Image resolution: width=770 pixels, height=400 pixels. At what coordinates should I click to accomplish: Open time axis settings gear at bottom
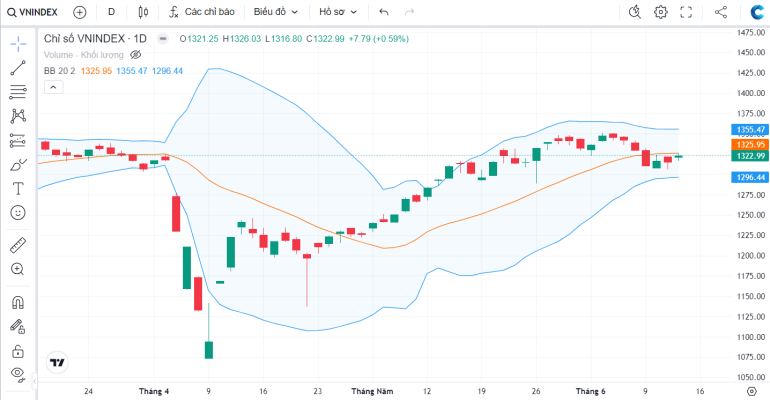[x=751, y=391]
